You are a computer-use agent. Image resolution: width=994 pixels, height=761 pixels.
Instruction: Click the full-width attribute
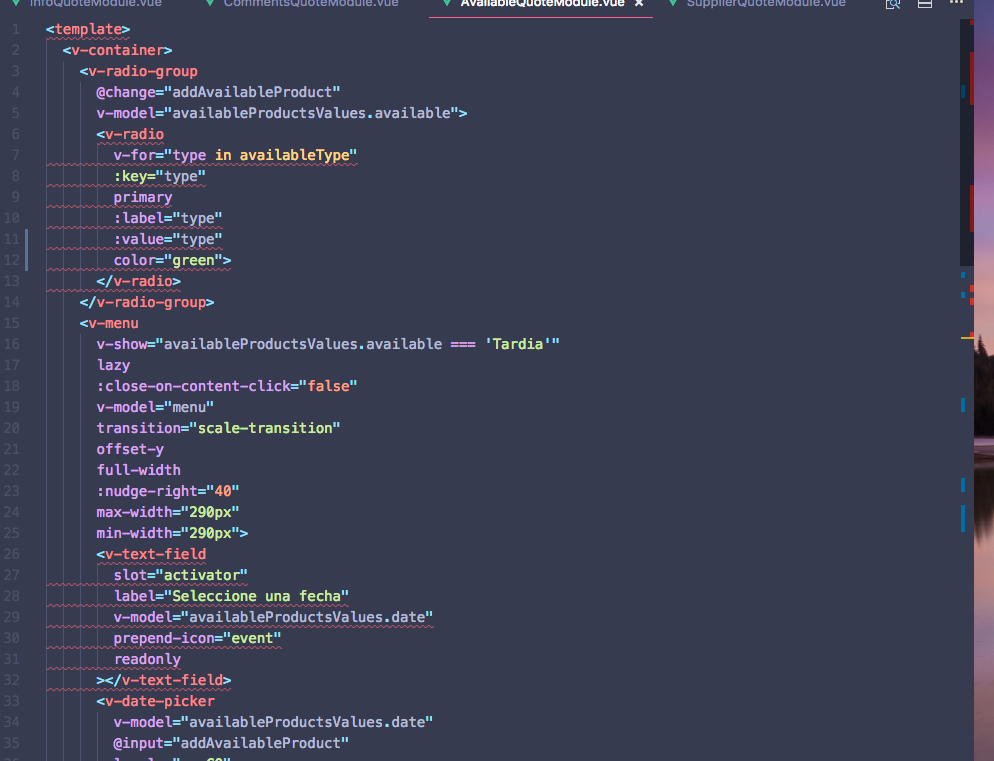click(138, 470)
